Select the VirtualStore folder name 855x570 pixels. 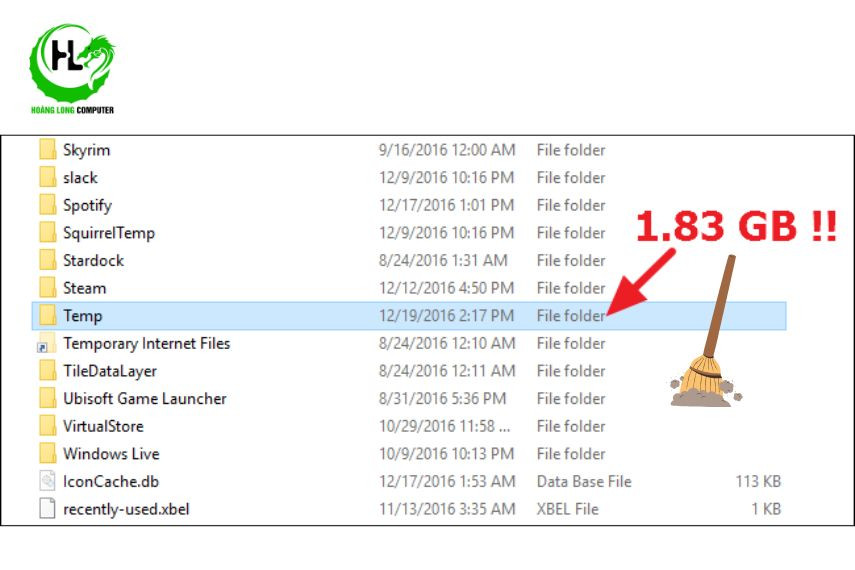pos(104,427)
